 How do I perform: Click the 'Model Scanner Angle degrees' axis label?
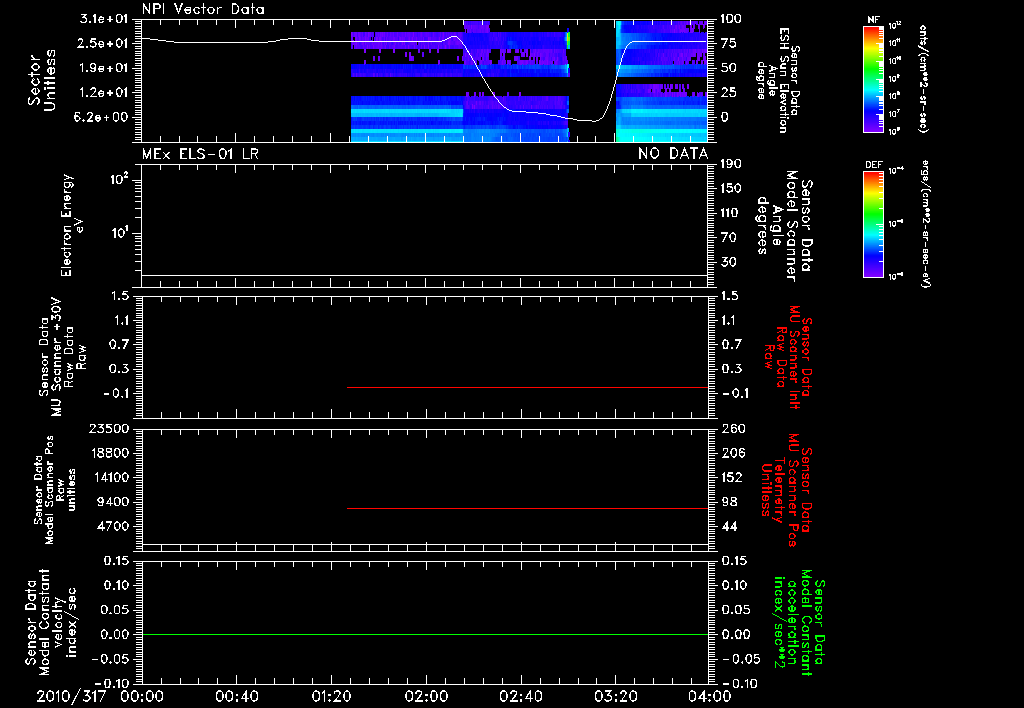pyautogui.click(x=784, y=226)
